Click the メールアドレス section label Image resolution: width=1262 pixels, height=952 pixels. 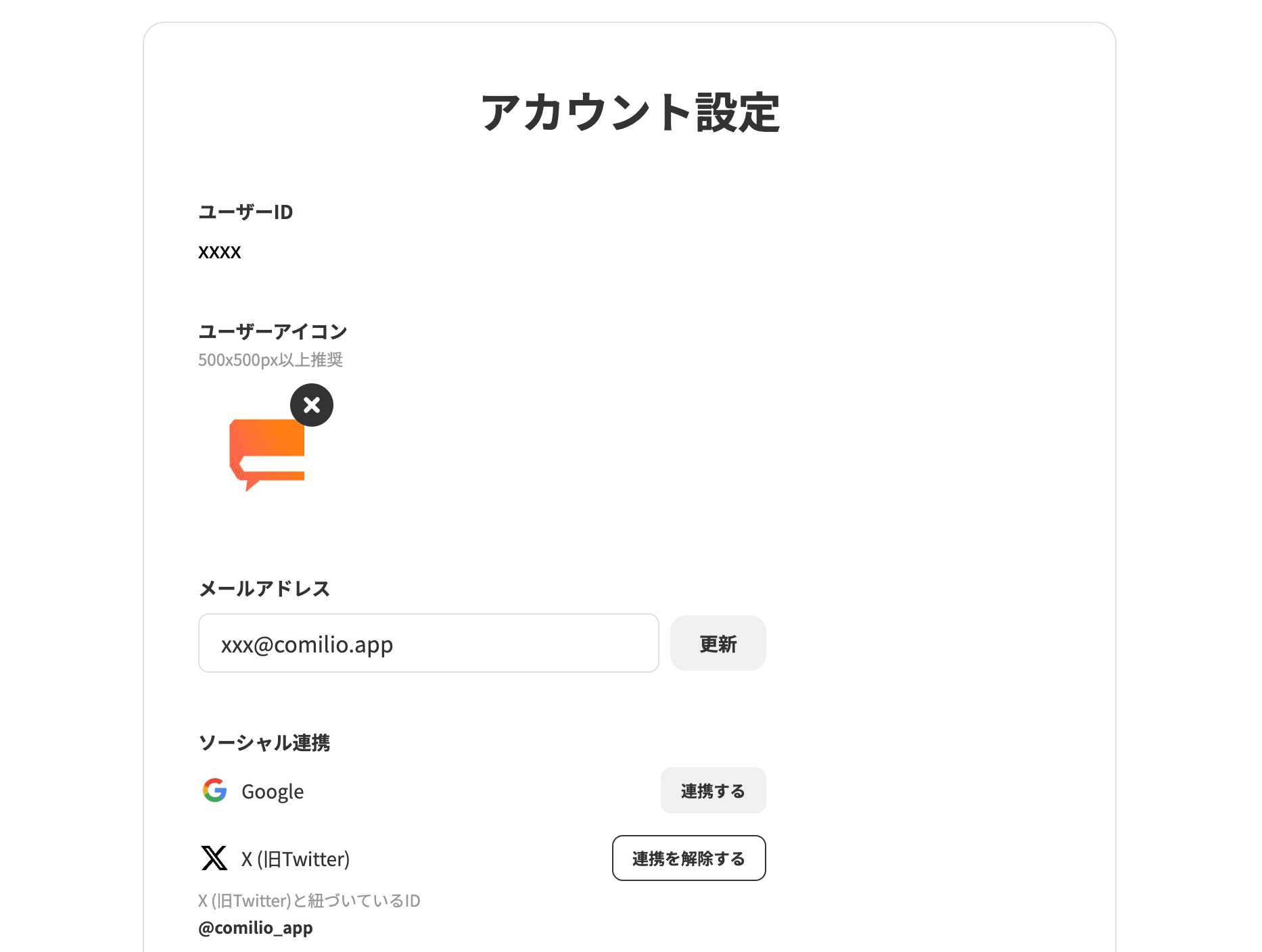point(264,588)
